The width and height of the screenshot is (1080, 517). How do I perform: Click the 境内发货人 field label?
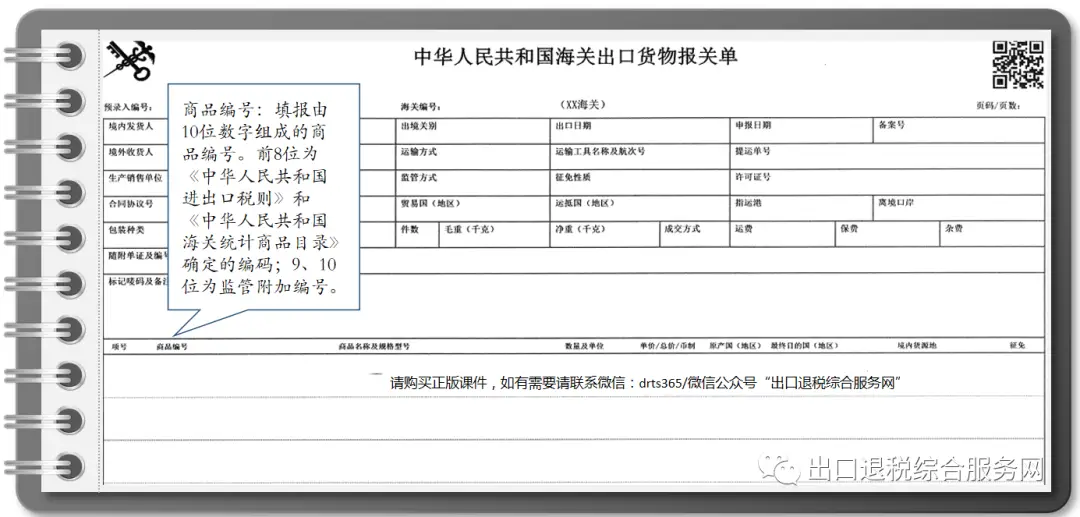pos(131,127)
